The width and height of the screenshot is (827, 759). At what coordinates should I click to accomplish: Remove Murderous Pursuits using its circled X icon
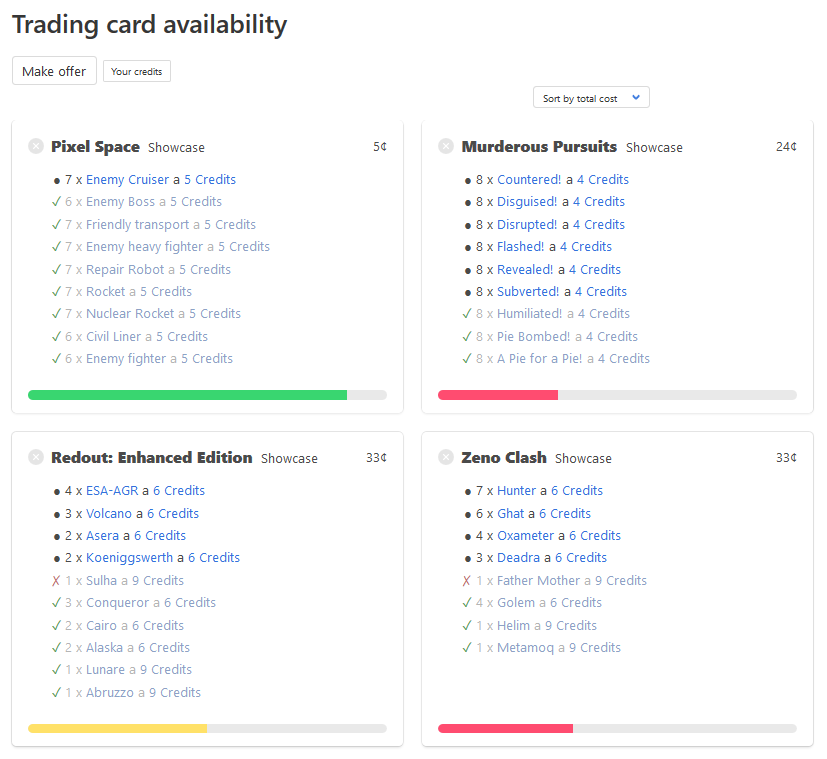pos(446,147)
